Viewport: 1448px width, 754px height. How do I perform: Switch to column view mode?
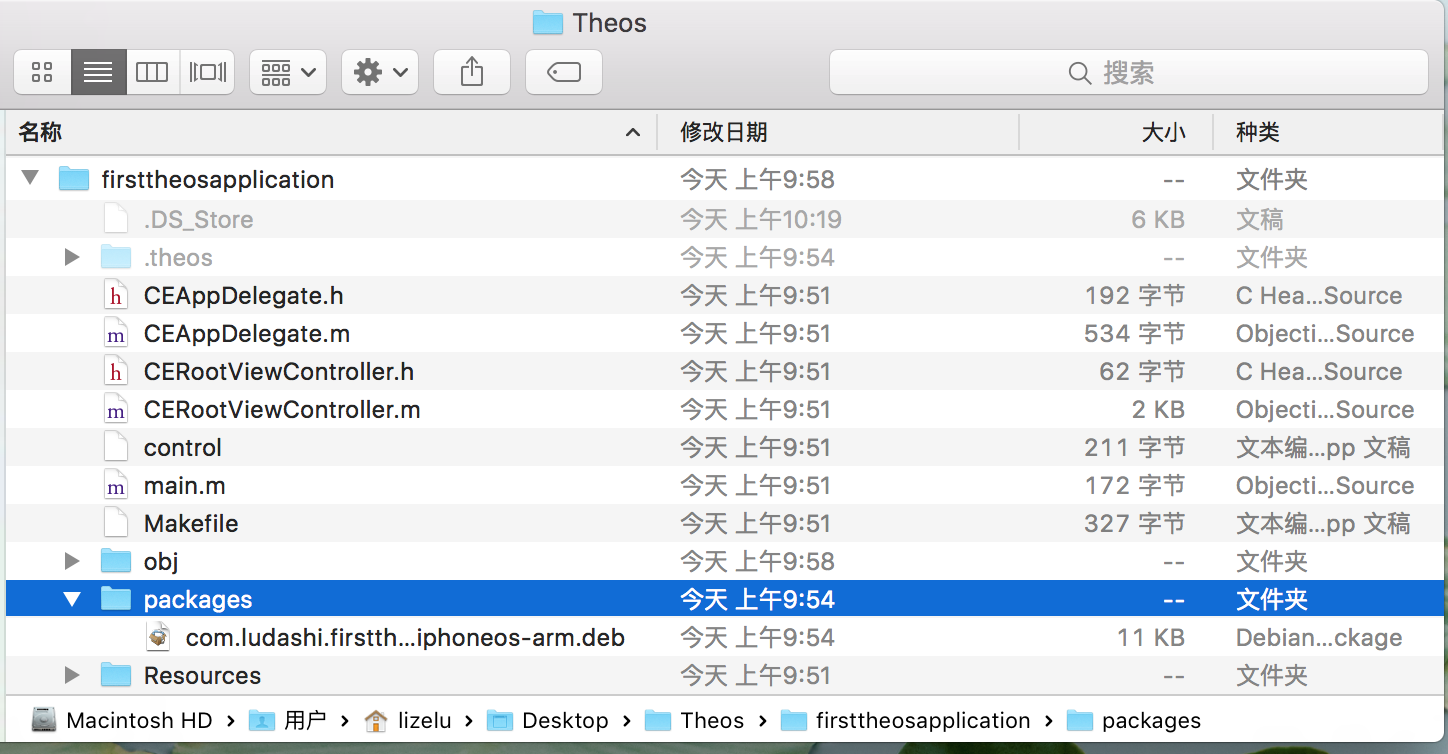pyautogui.click(x=152, y=72)
